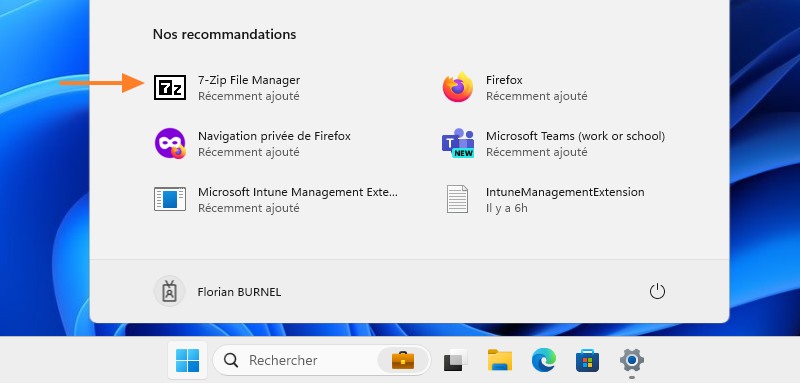Click the 'Florian BURNEL' user name

click(x=239, y=292)
